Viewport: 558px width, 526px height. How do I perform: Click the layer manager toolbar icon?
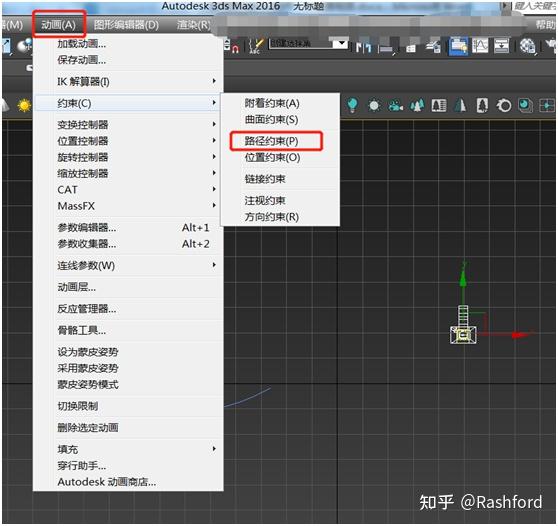tap(458, 46)
